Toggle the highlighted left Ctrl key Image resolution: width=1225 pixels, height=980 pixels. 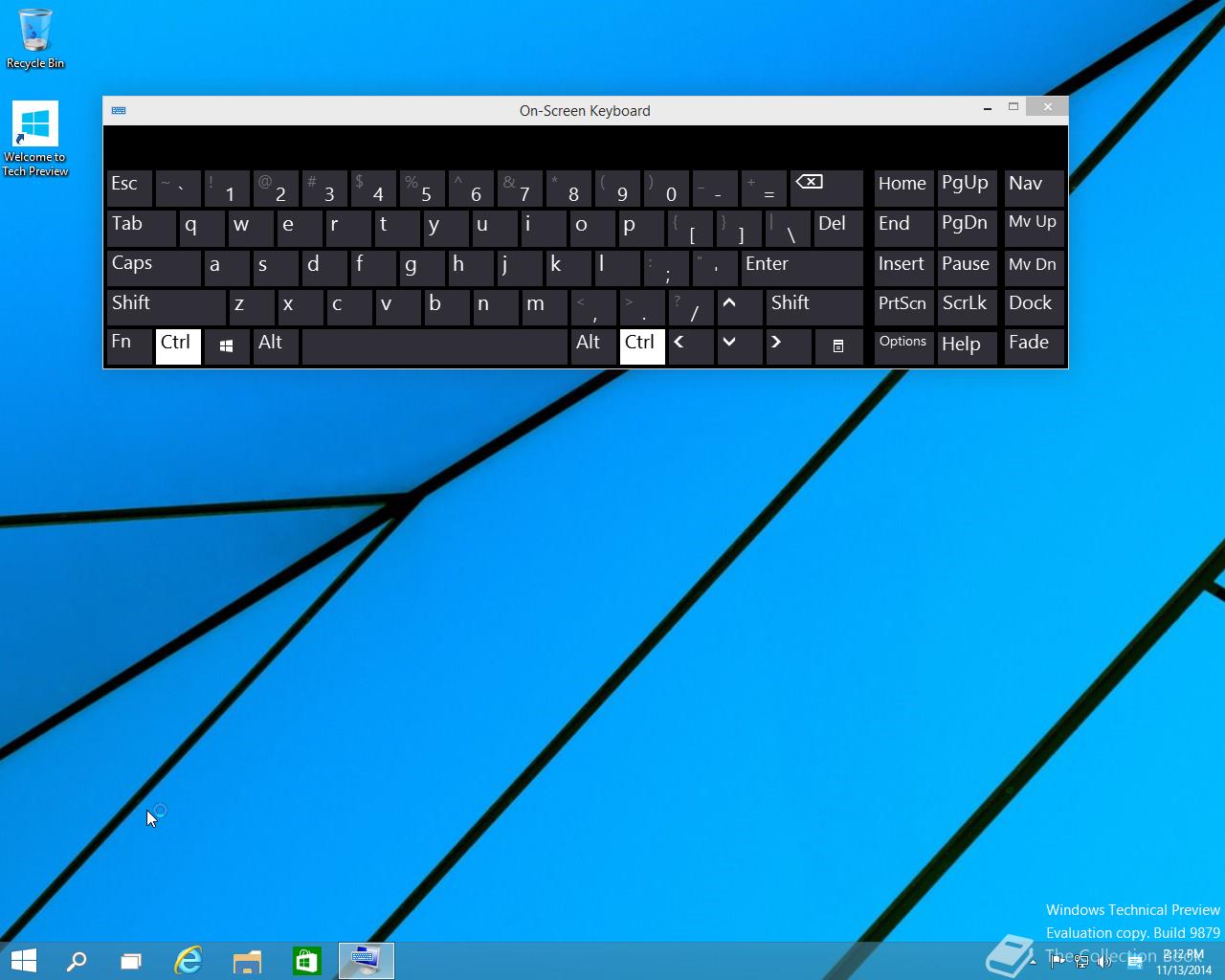[178, 346]
